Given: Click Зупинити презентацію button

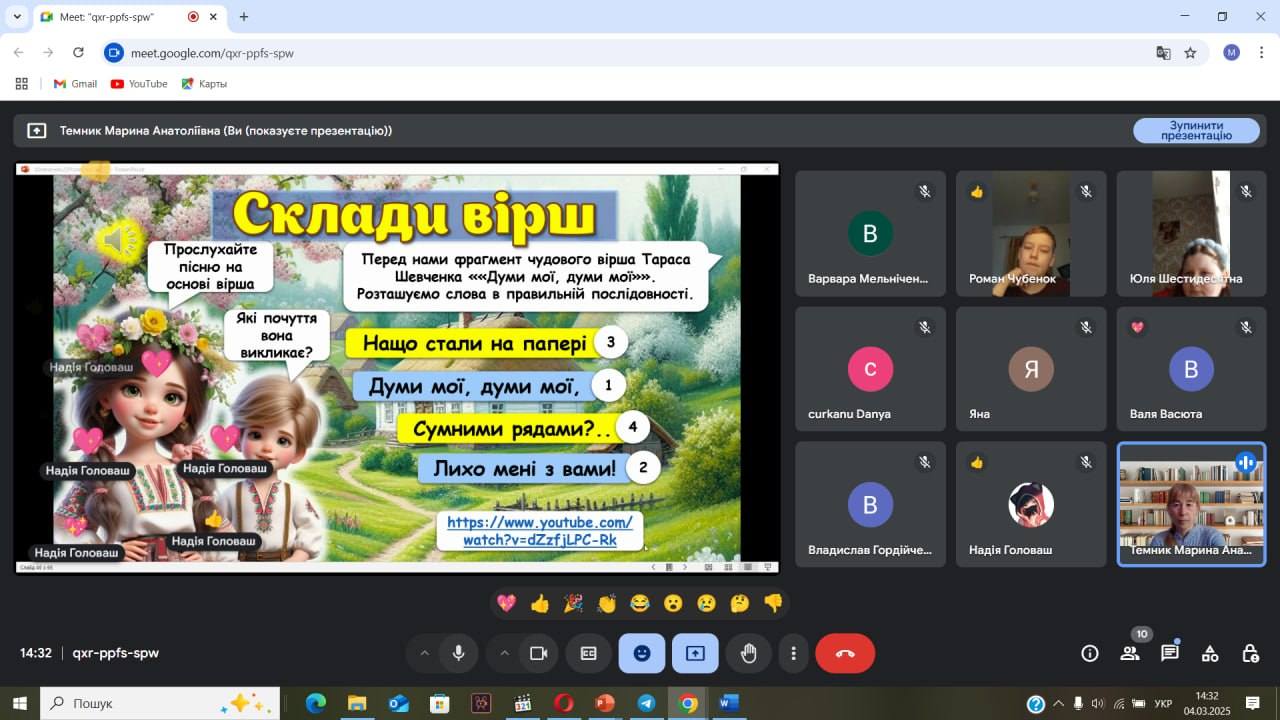Looking at the screenshot, I should tap(1196, 130).
